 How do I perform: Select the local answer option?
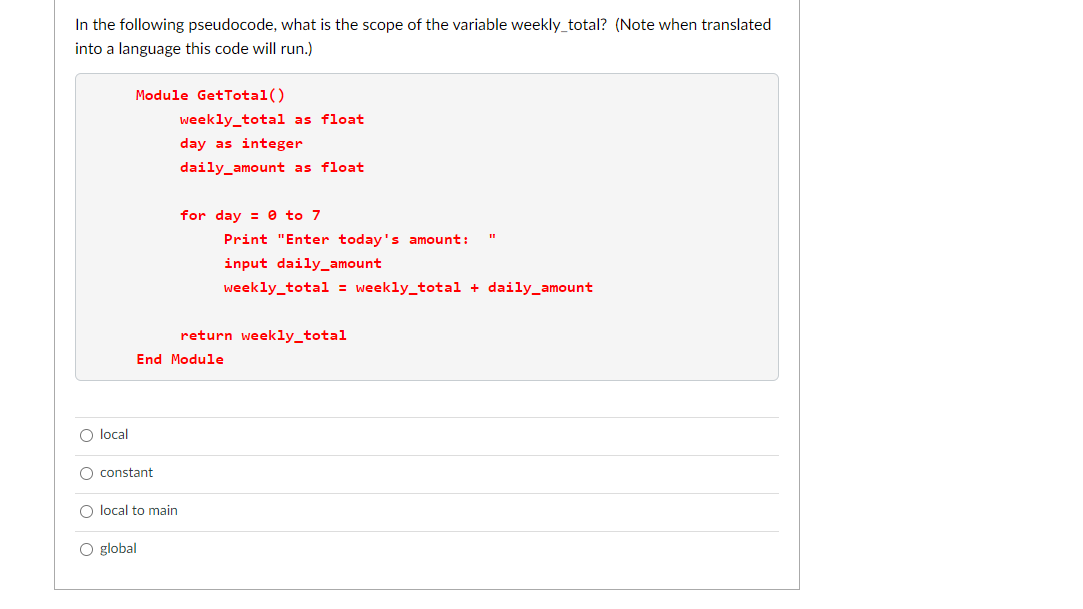click(86, 435)
